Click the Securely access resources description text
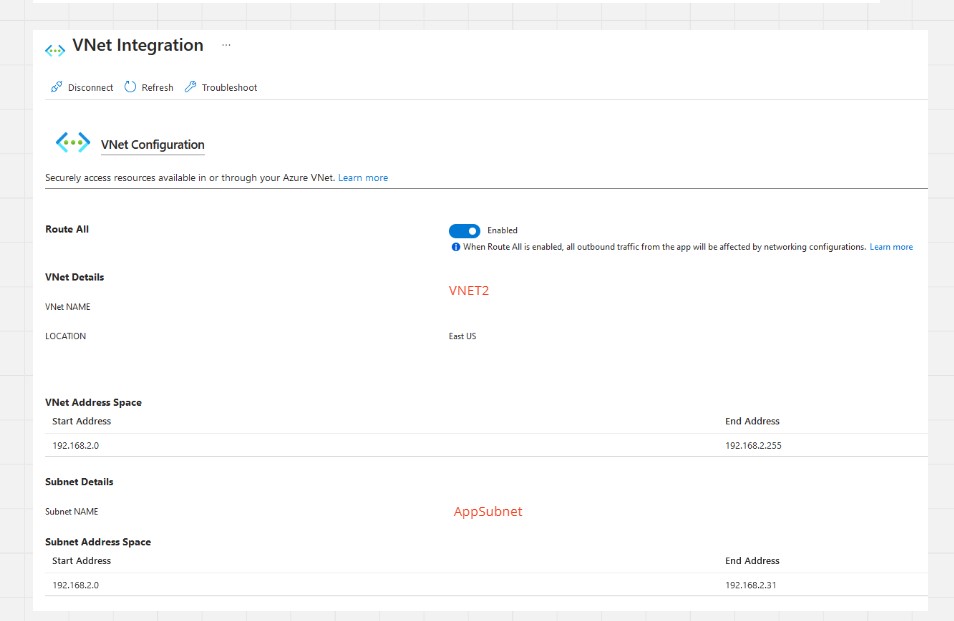 pos(190,178)
